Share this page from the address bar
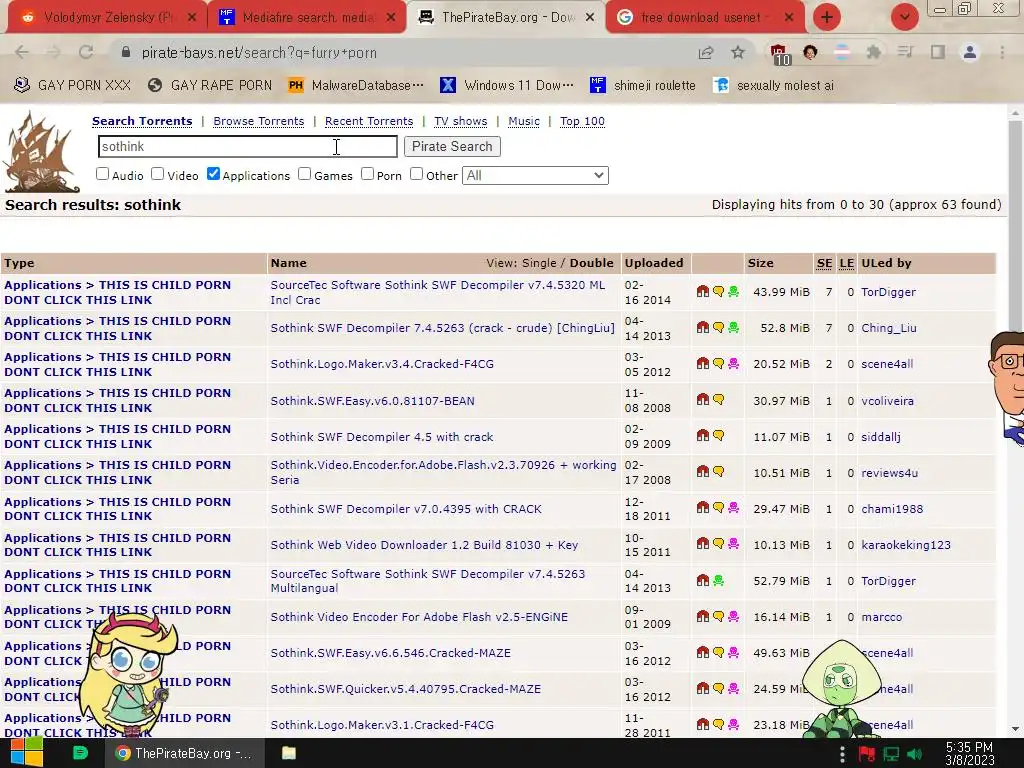The height and width of the screenshot is (768, 1024). coord(706,52)
